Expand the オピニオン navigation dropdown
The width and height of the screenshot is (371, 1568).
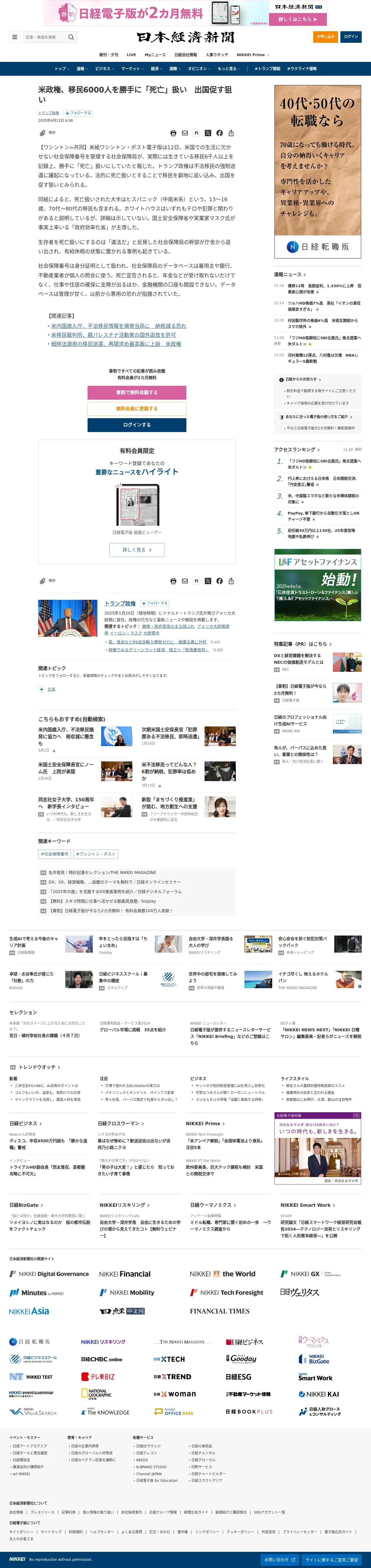click(199, 69)
